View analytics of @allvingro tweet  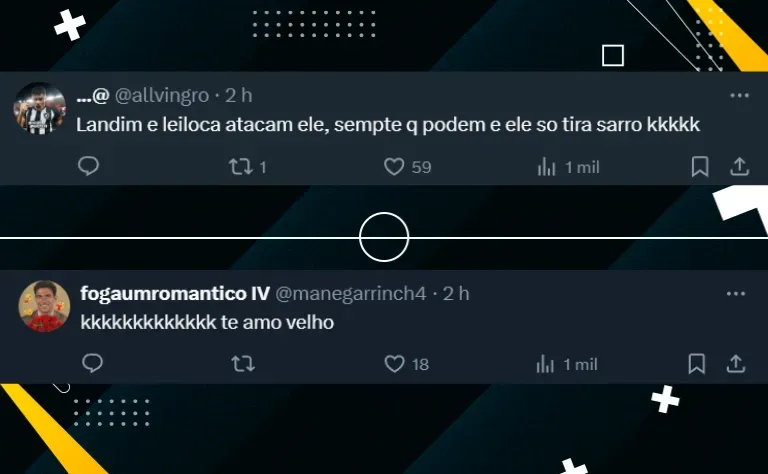point(546,166)
